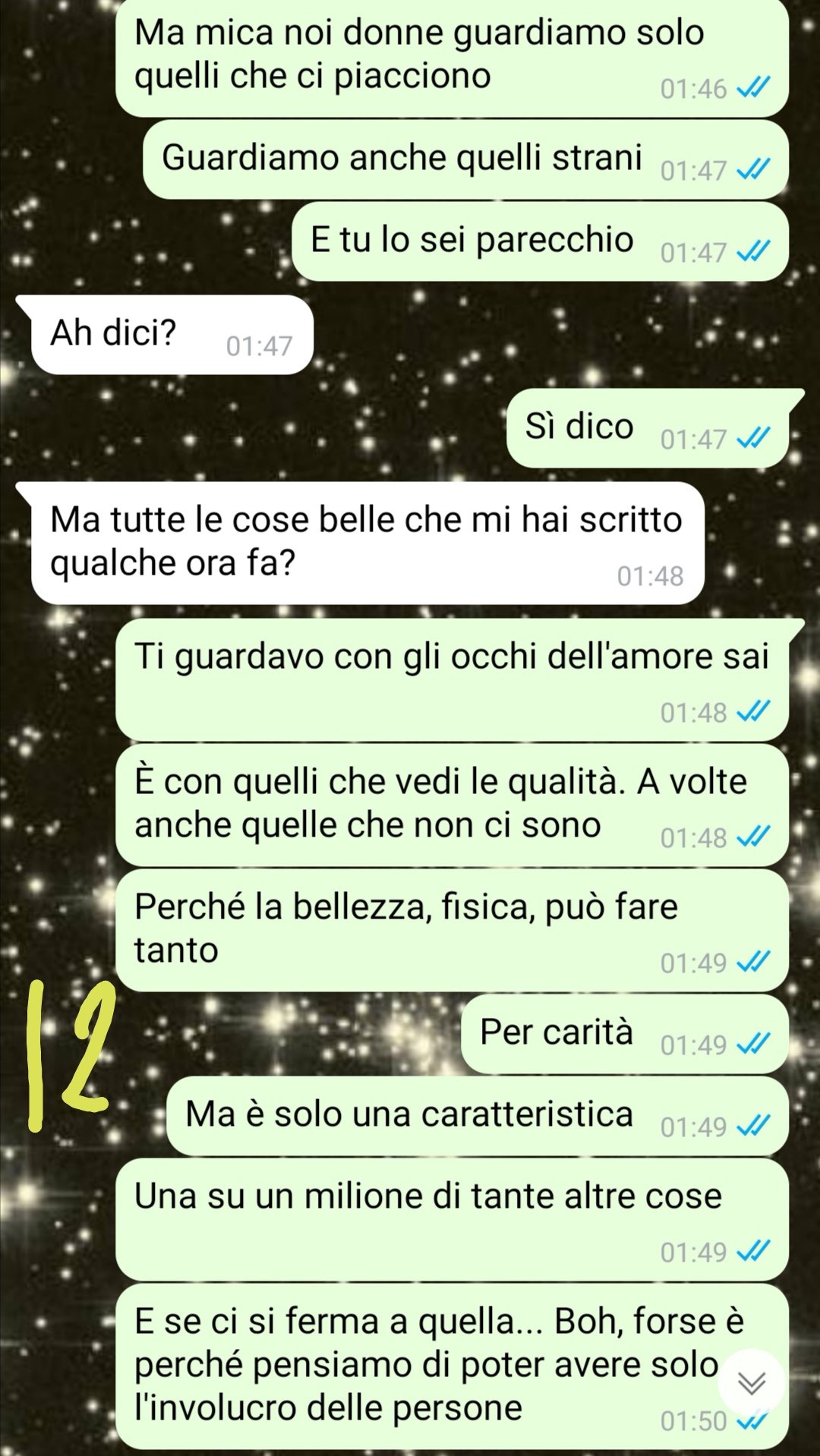Click double ticks on "Ti guardavo con gli occhi" message

coord(754,711)
